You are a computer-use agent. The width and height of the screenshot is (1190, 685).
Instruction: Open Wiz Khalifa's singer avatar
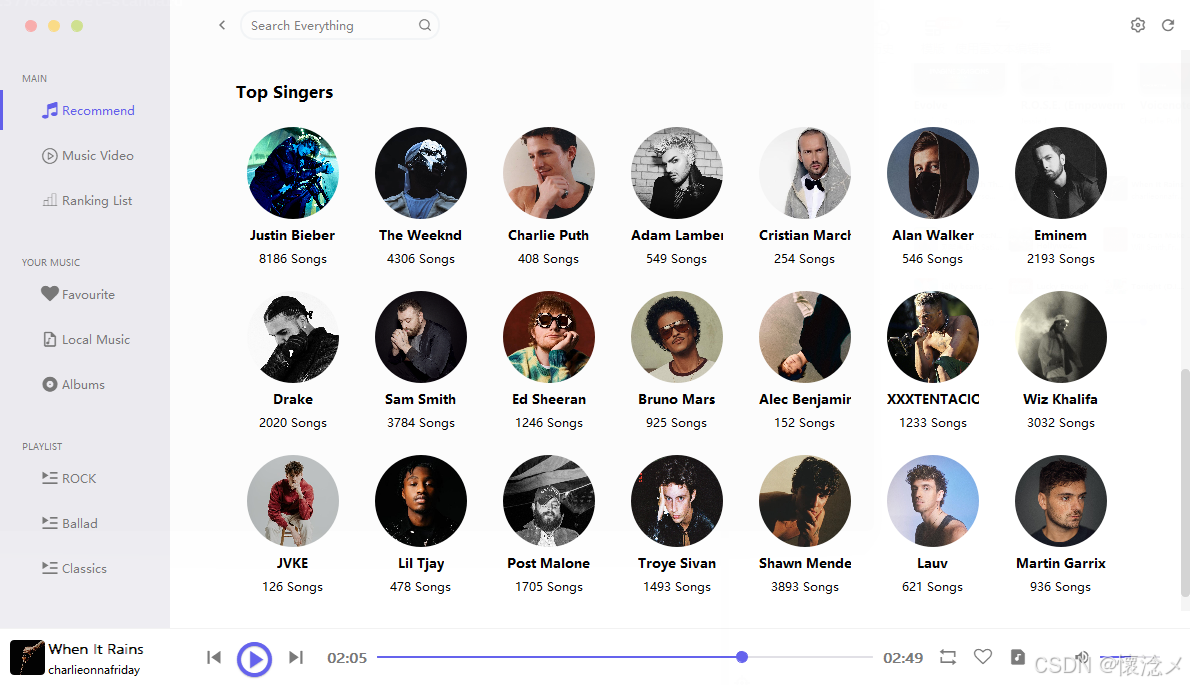pyautogui.click(x=1060, y=337)
